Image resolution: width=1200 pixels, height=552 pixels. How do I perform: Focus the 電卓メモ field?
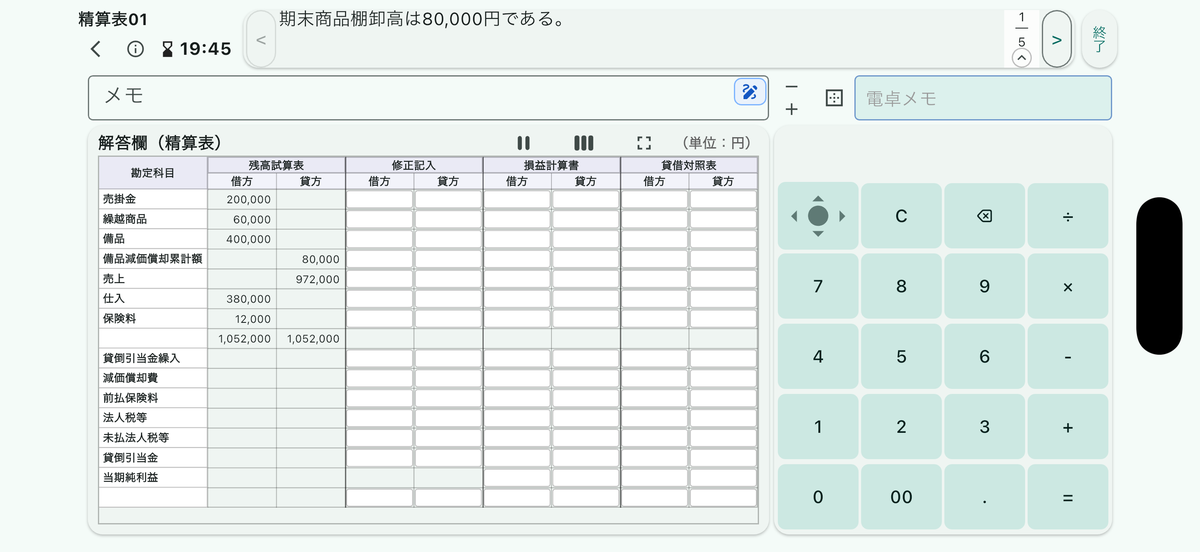[x=983, y=98]
